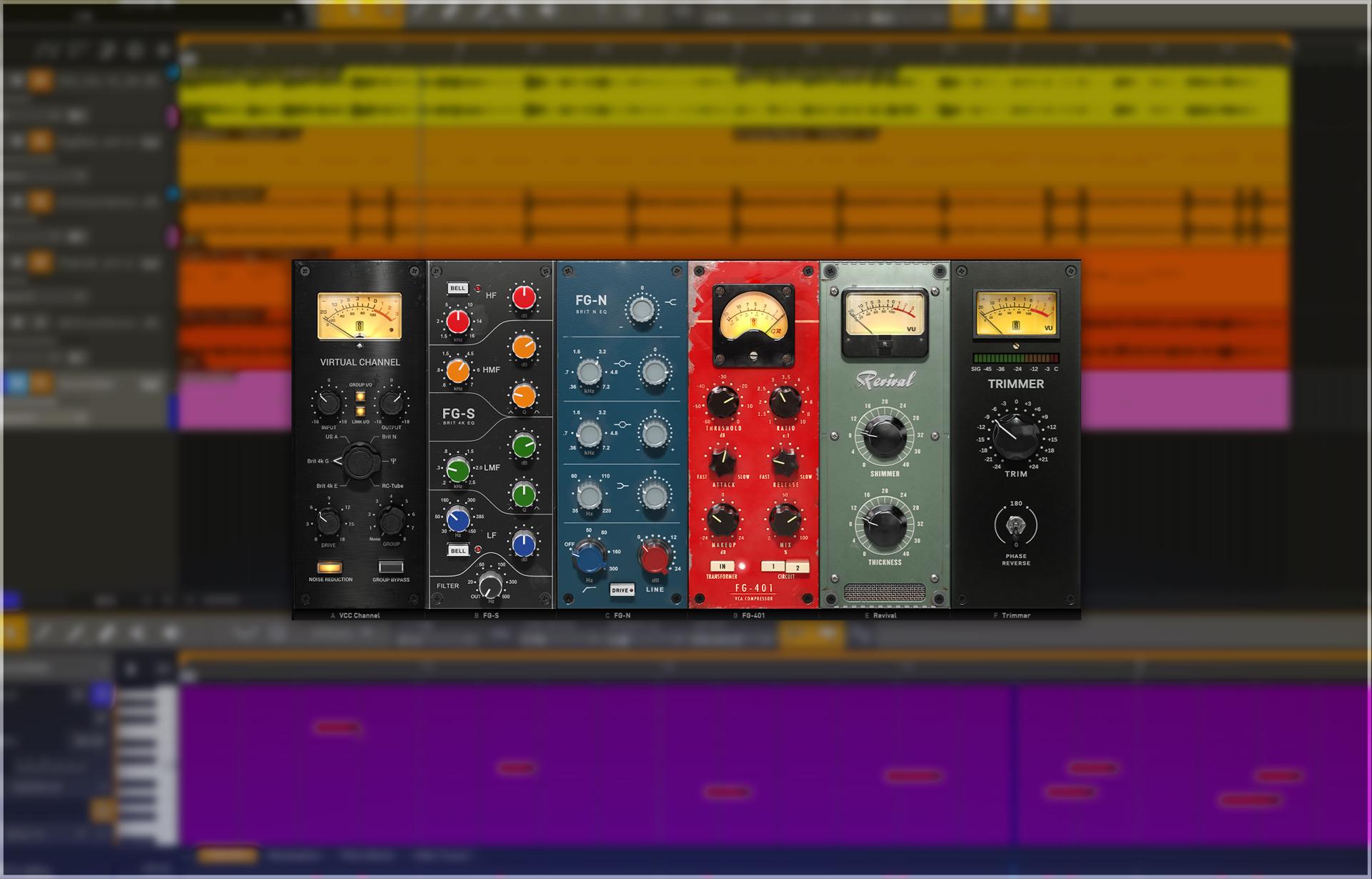Viewport: 1372px width, 879px height.
Task: Click the FG-N Brit N EQ logo
Action: point(591,304)
